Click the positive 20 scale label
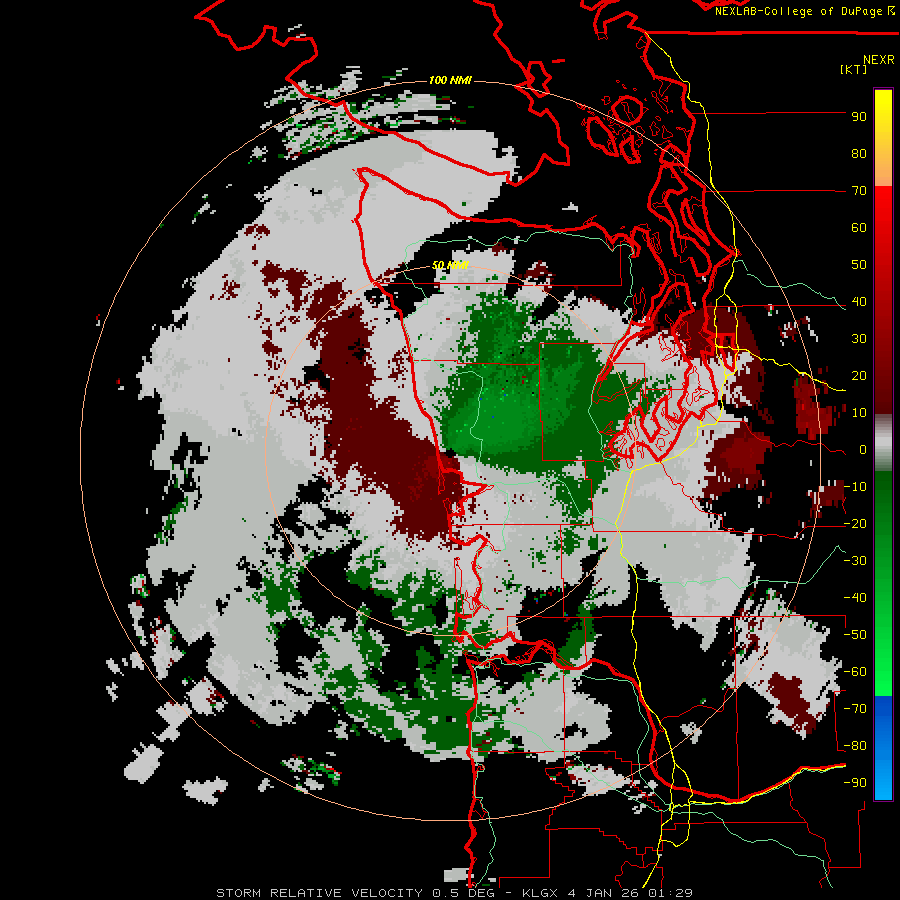The width and height of the screenshot is (900, 900). tap(859, 376)
